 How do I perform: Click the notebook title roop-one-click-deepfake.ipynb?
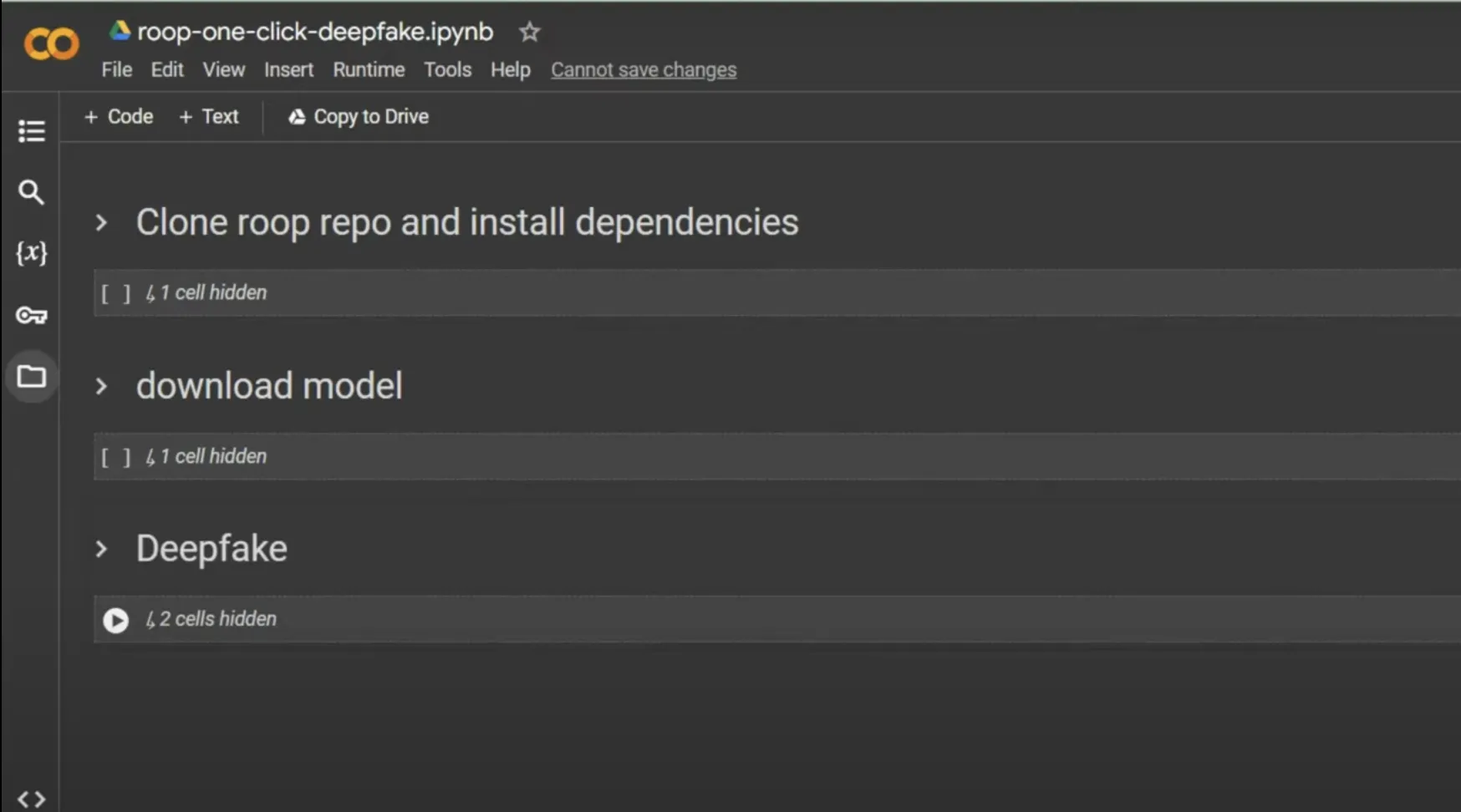pyautogui.click(x=315, y=32)
